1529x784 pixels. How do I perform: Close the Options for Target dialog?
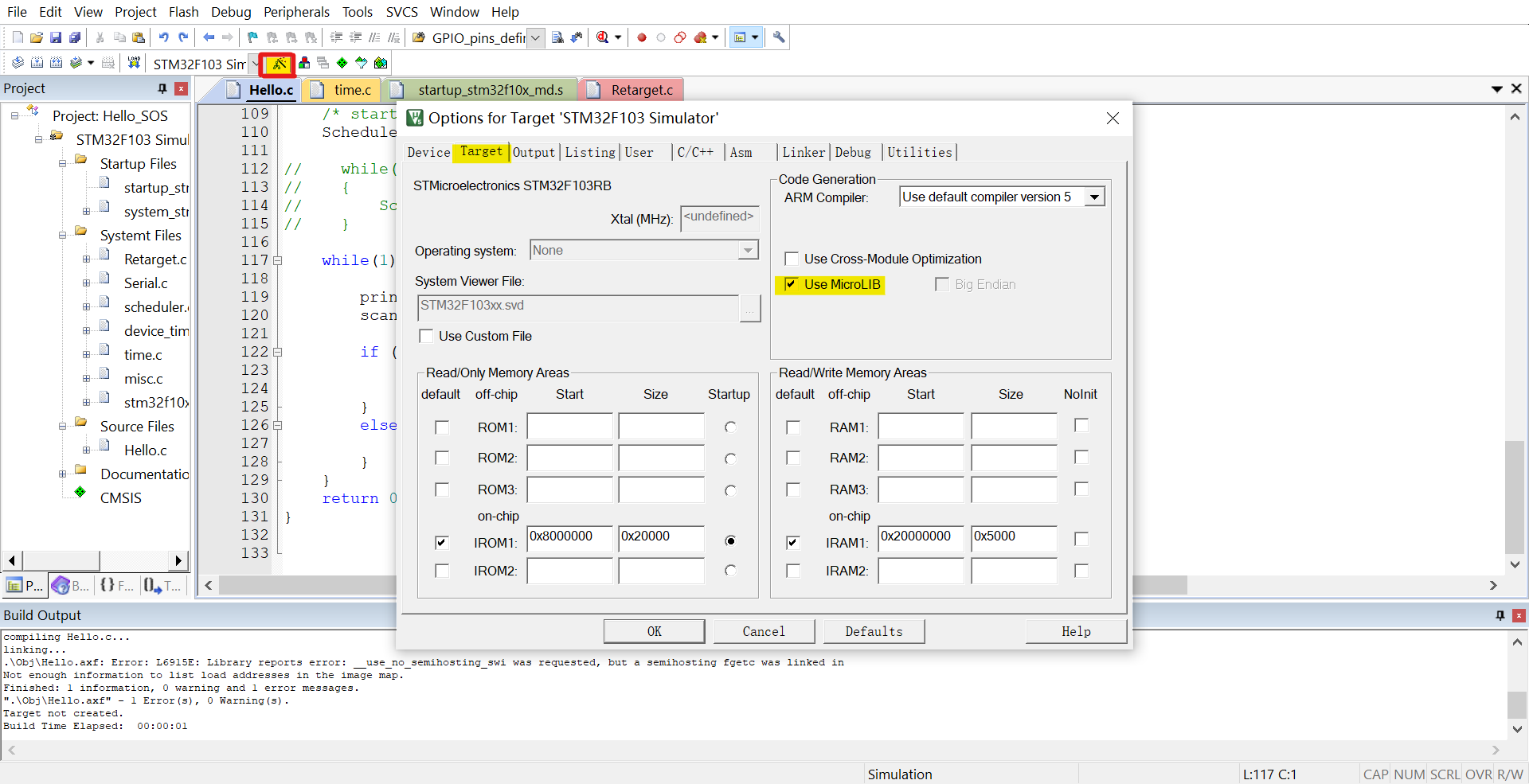click(x=1113, y=118)
